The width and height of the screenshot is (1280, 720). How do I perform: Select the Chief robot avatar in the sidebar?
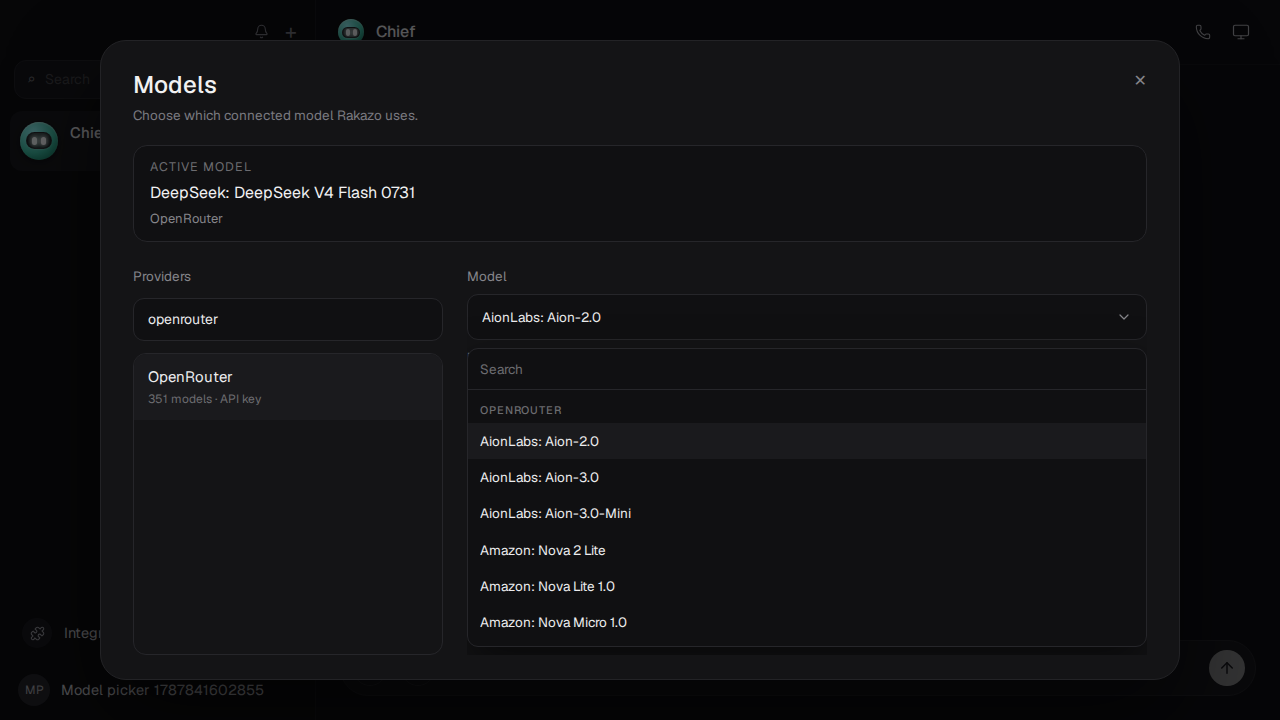point(39,141)
